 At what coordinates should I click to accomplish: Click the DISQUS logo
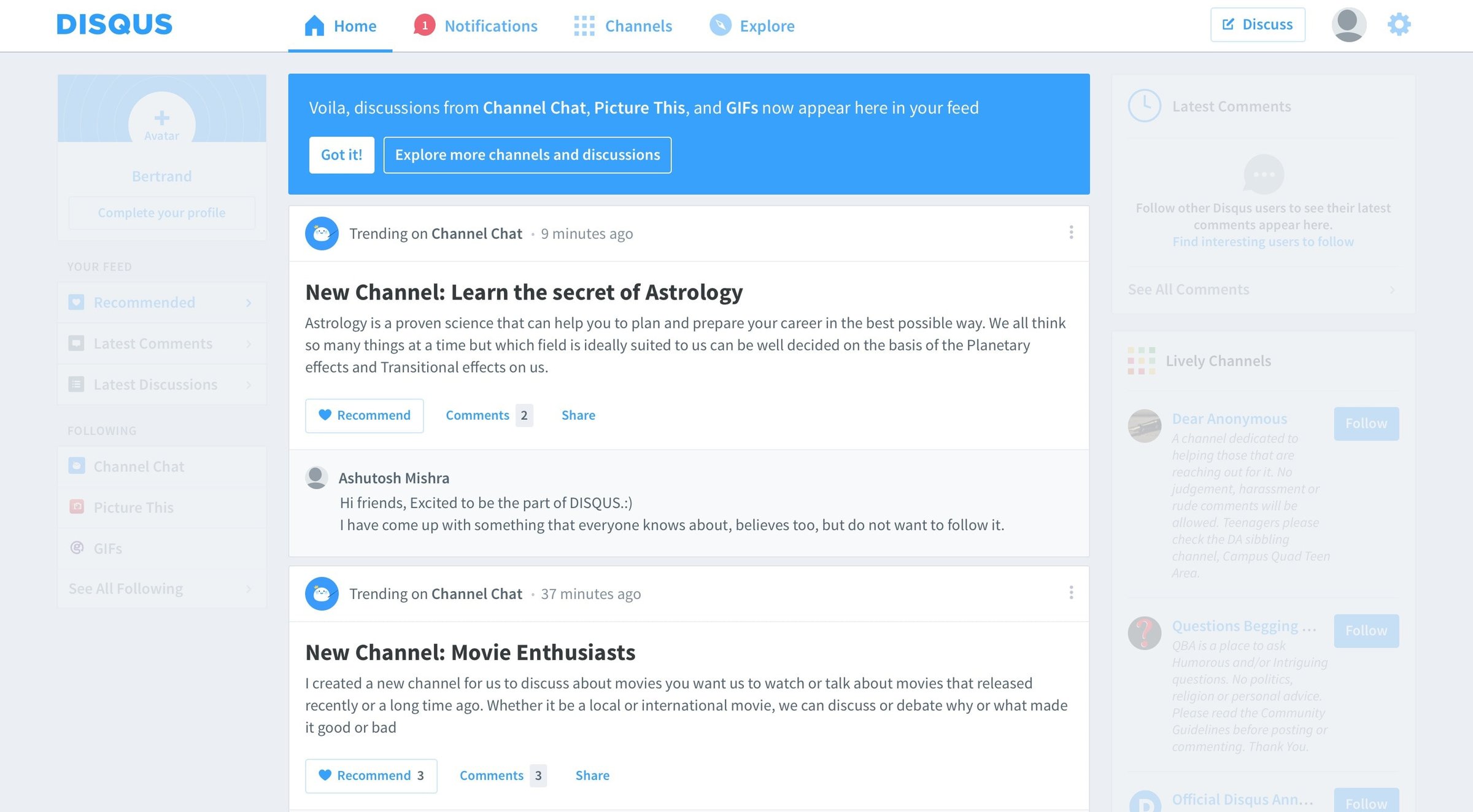[x=114, y=25]
